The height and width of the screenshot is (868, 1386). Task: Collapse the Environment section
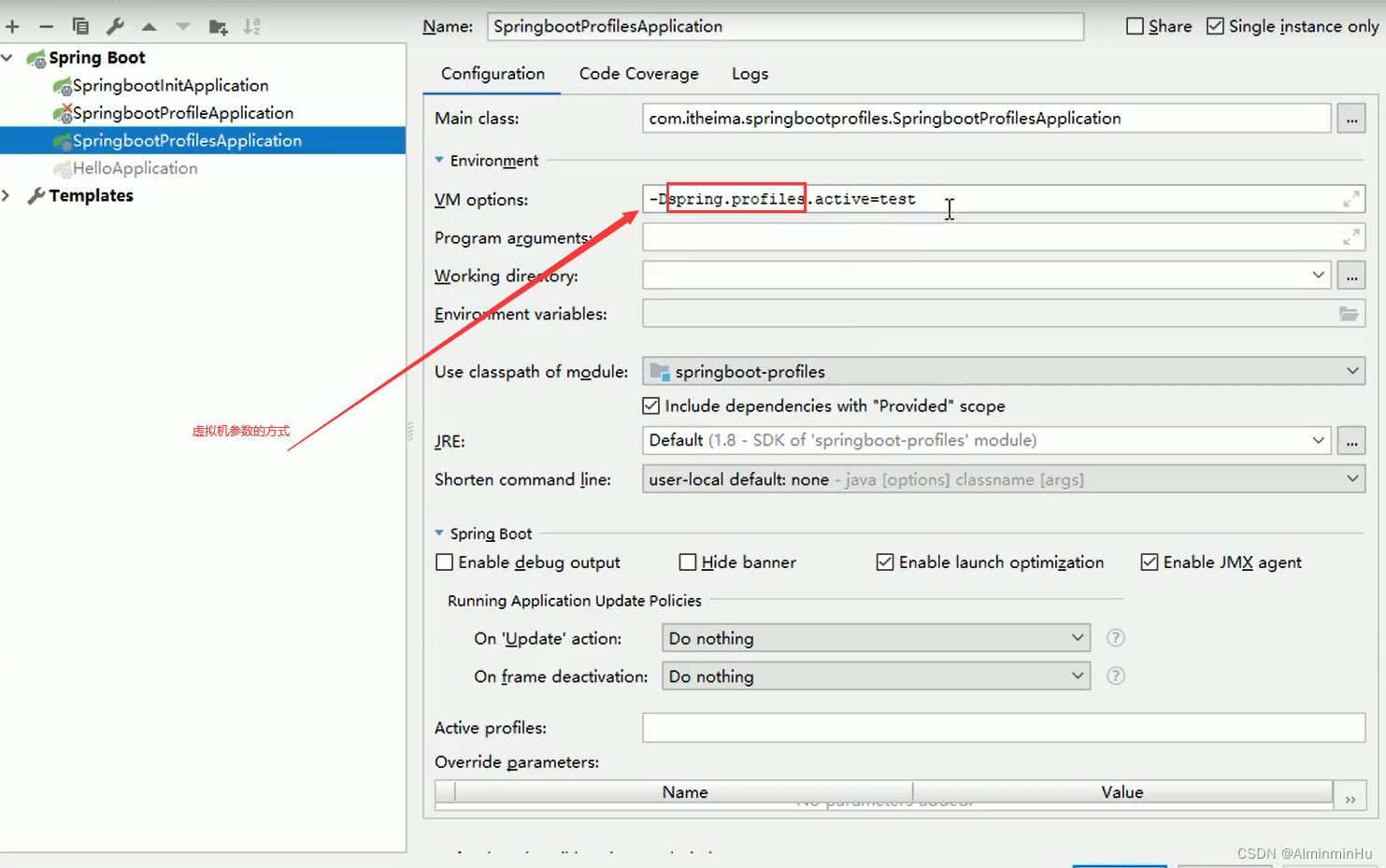coord(439,160)
